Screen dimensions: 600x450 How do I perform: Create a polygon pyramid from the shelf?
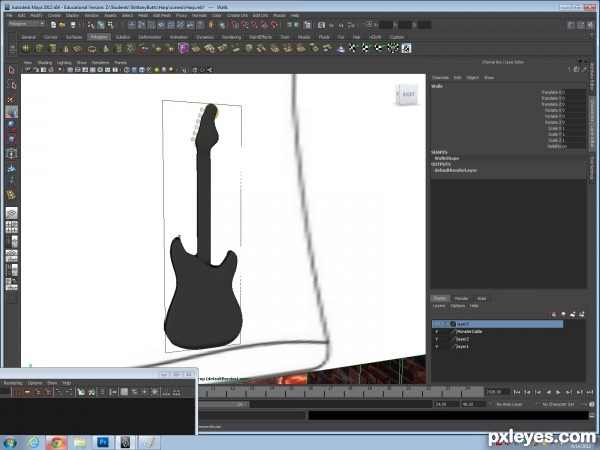click(x=105, y=48)
